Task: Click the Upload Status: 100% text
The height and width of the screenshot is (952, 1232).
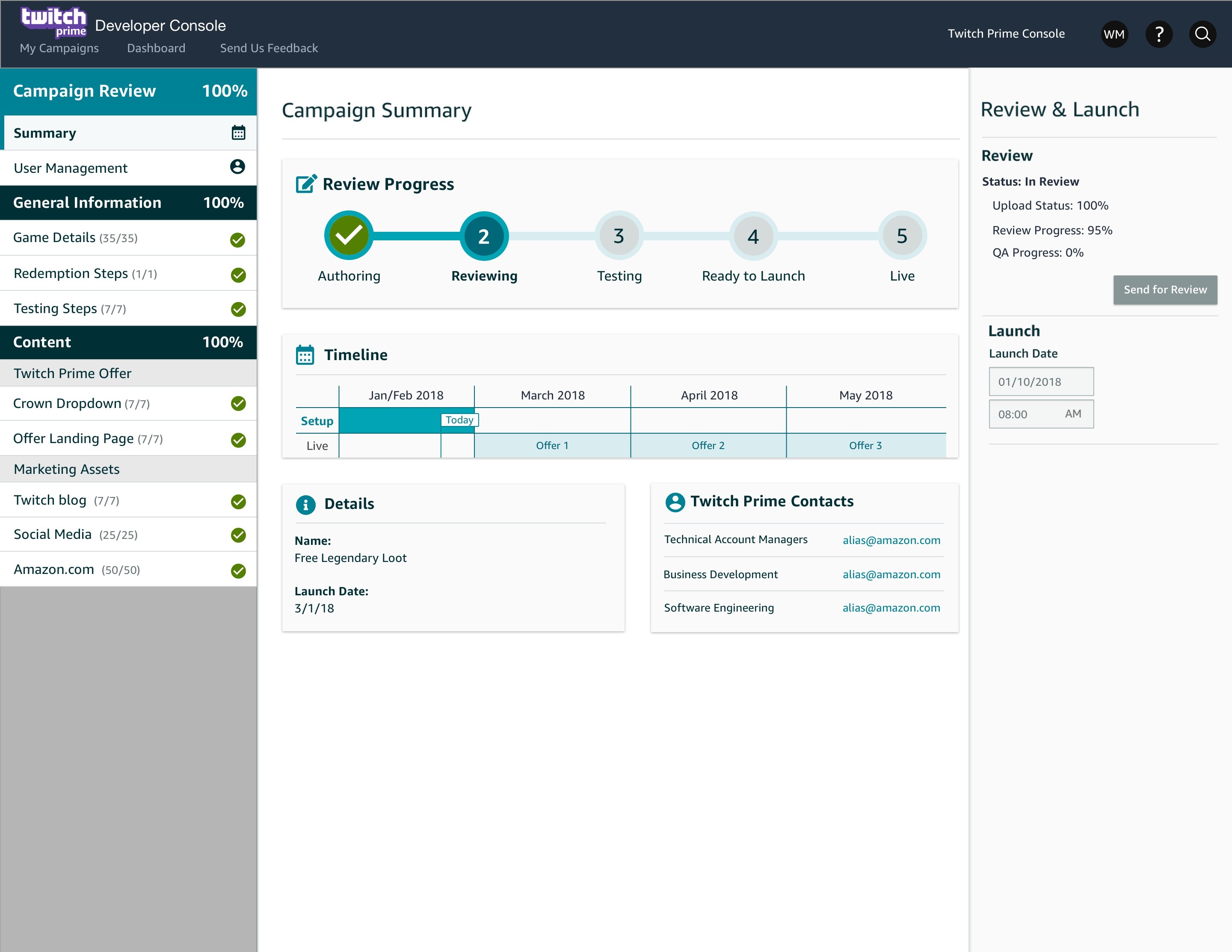Action: (x=1050, y=206)
